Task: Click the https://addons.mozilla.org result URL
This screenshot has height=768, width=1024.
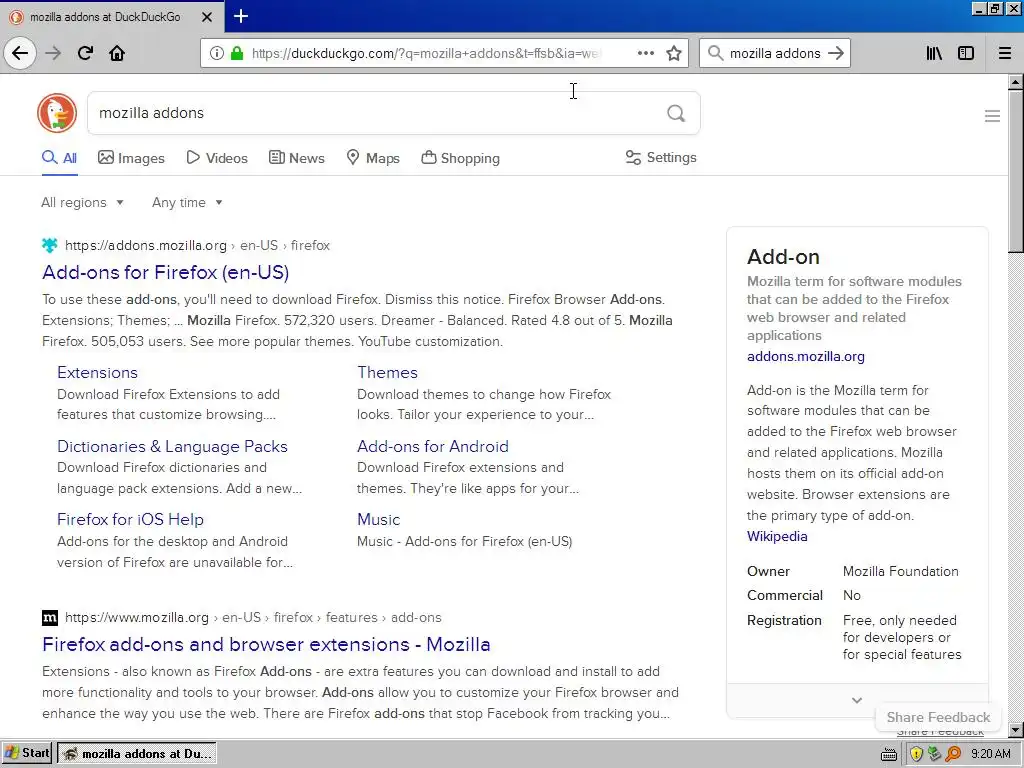Action: (146, 246)
